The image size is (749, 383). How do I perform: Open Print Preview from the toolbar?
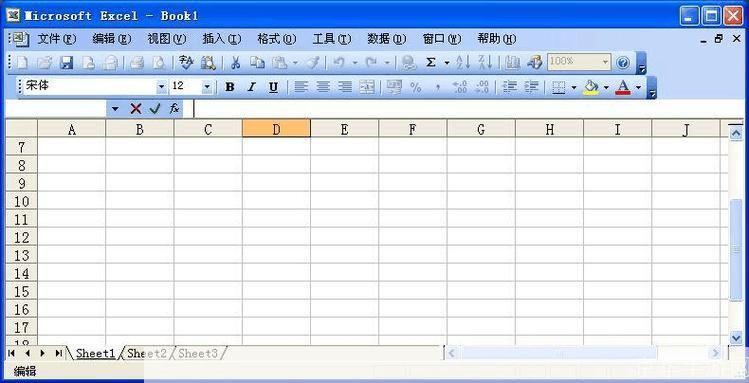point(159,63)
